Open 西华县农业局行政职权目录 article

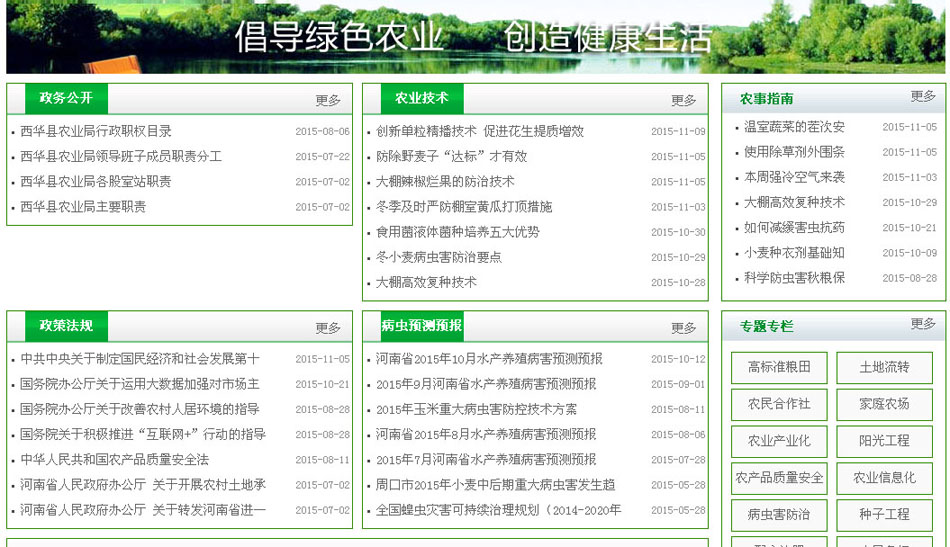(96, 131)
